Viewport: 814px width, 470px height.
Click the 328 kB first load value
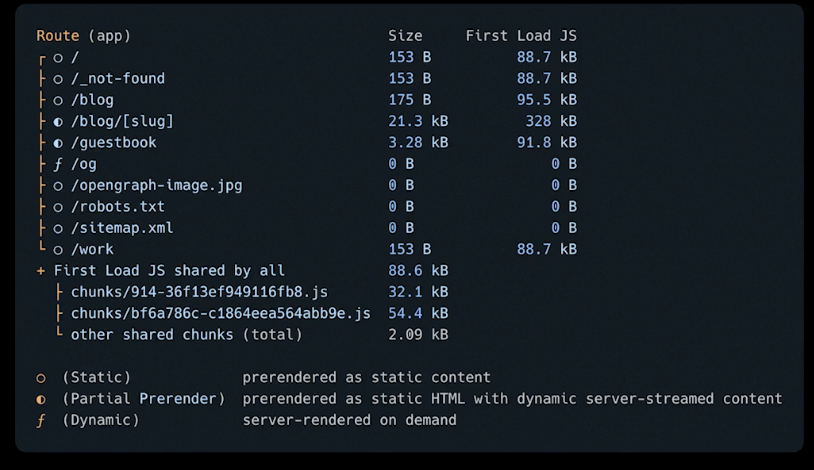click(x=551, y=122)
